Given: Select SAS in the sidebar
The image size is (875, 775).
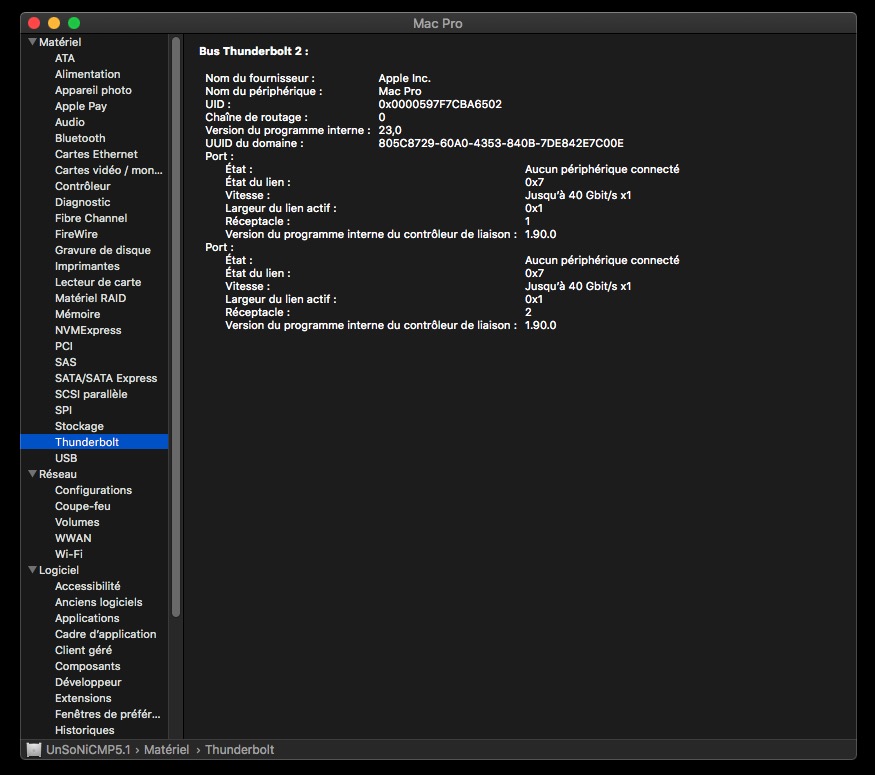Looking at the screenshot, I should [65, 362].
